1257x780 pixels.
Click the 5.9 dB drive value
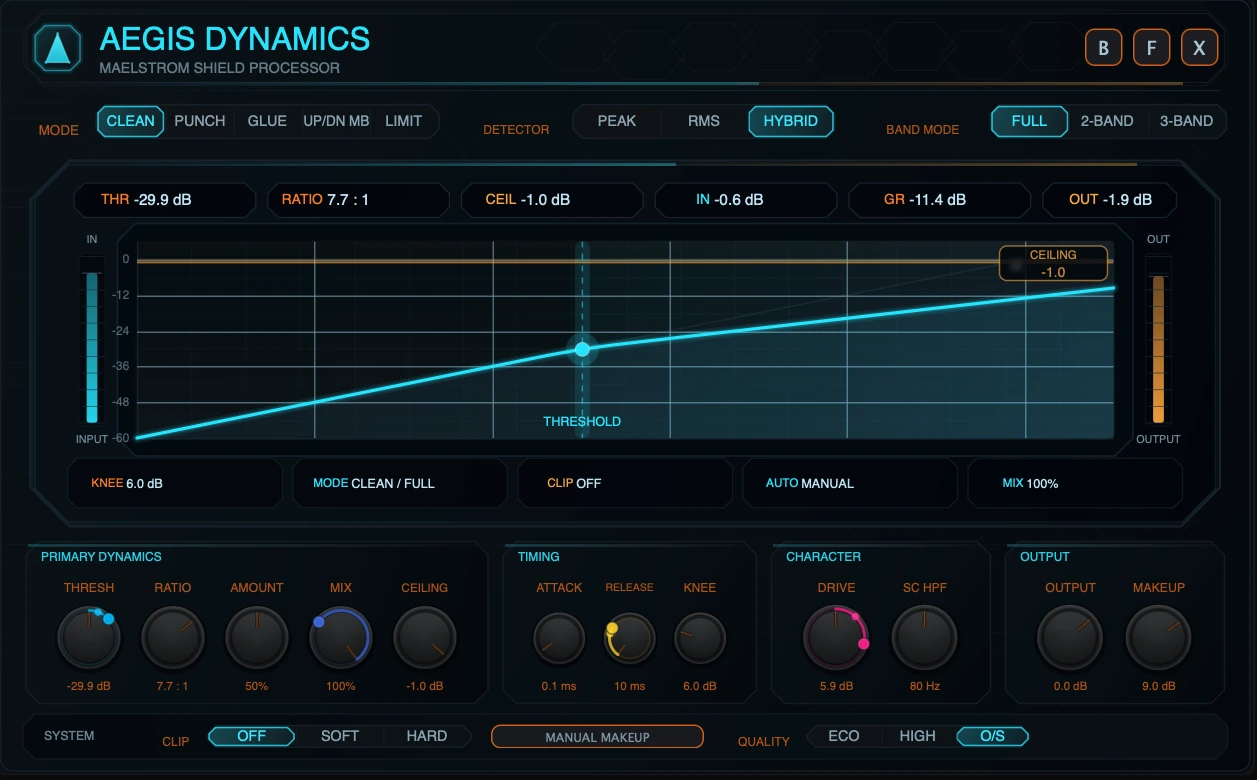coord(836,687)
